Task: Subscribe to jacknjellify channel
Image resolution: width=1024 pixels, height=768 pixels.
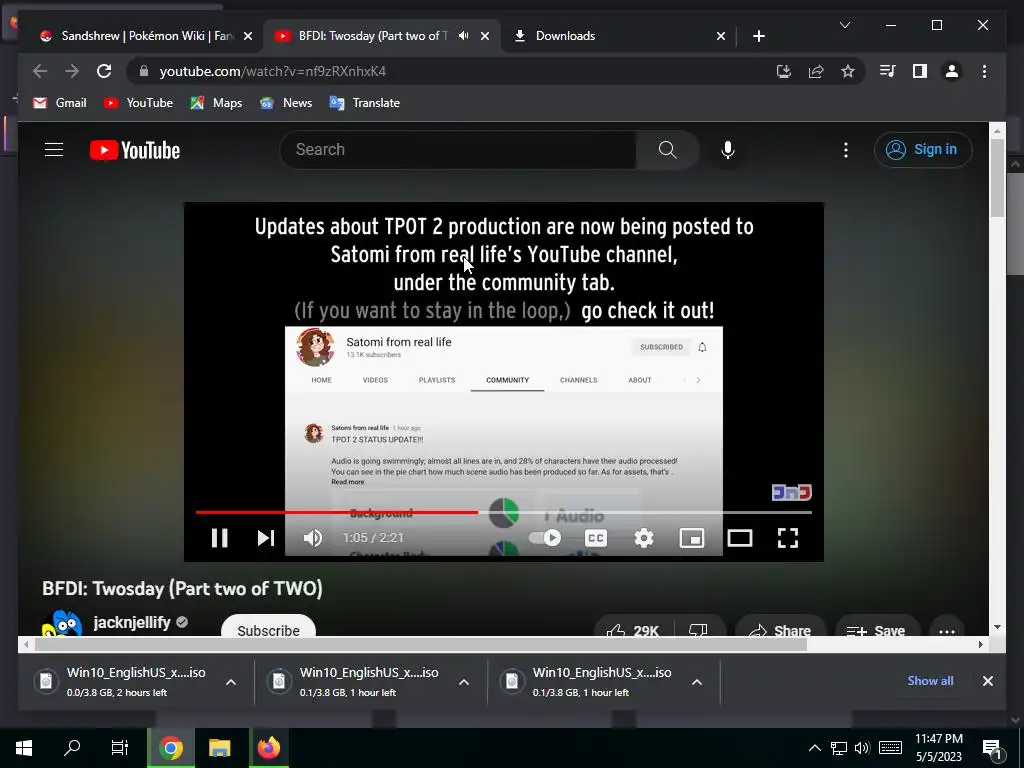Action: coord(268,626)
